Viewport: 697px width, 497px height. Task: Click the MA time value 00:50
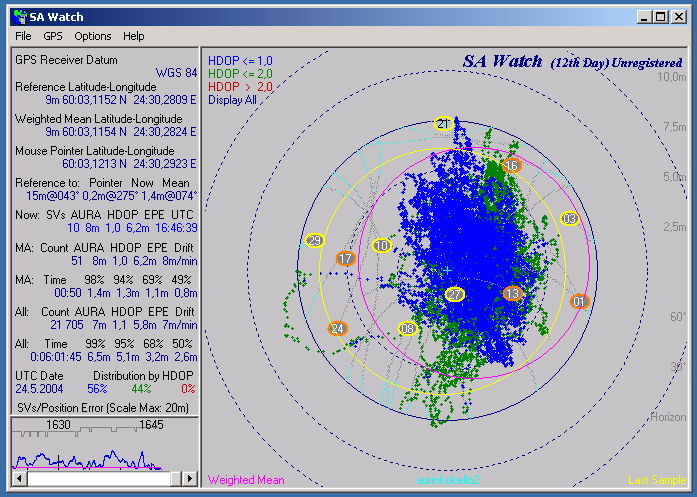[68, 293]
